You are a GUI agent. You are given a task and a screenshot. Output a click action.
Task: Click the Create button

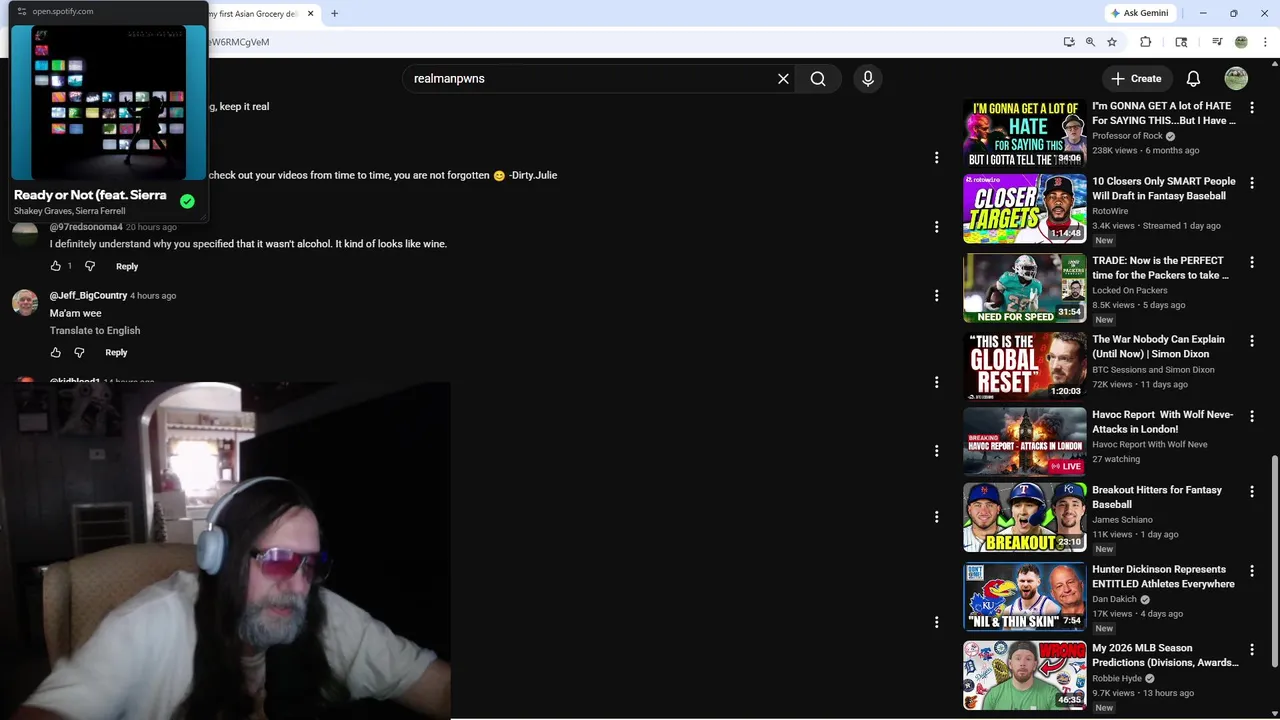point(1136,79)
